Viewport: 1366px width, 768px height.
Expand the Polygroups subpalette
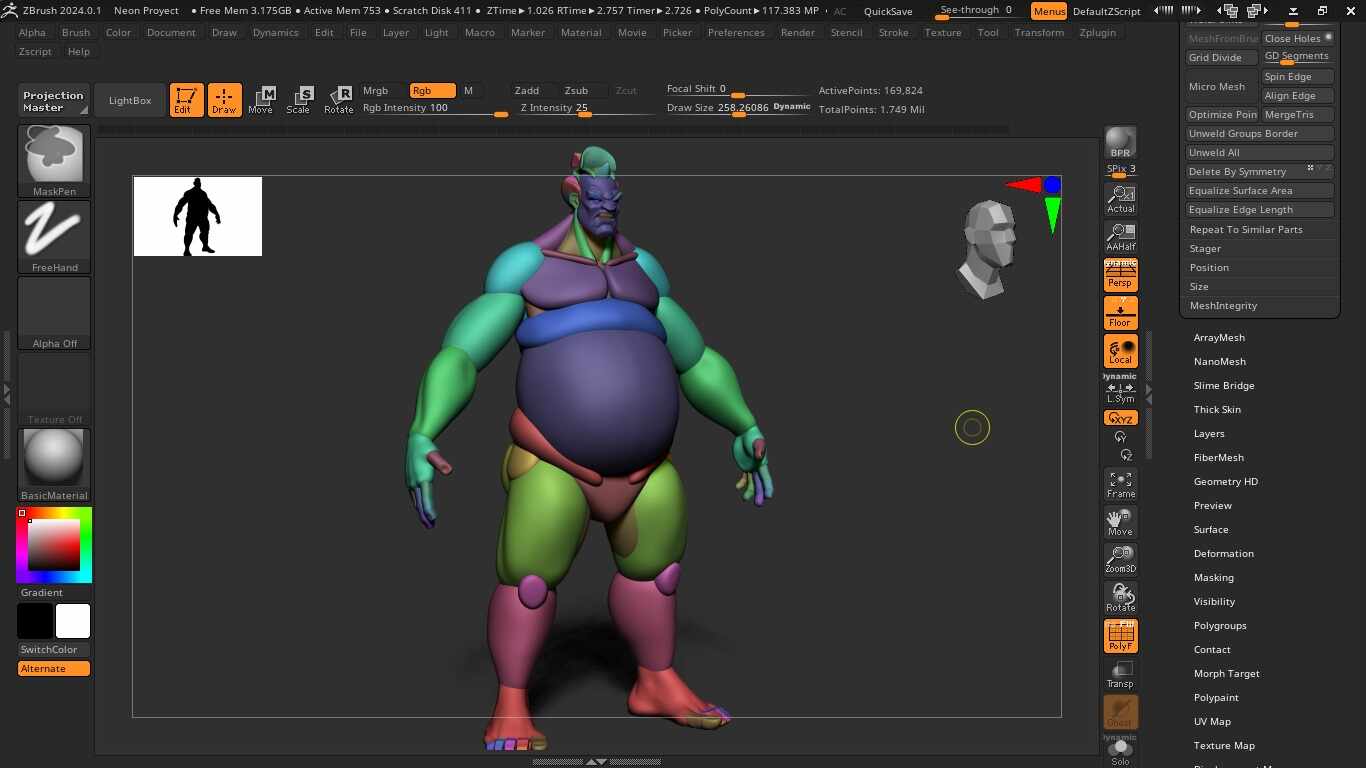click(x=1219, y=625)
